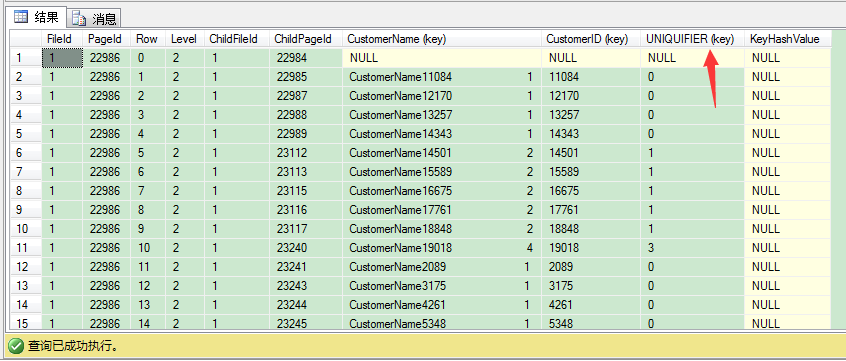
Task: Click the CustomerName4261 cell
Action: 442,304
